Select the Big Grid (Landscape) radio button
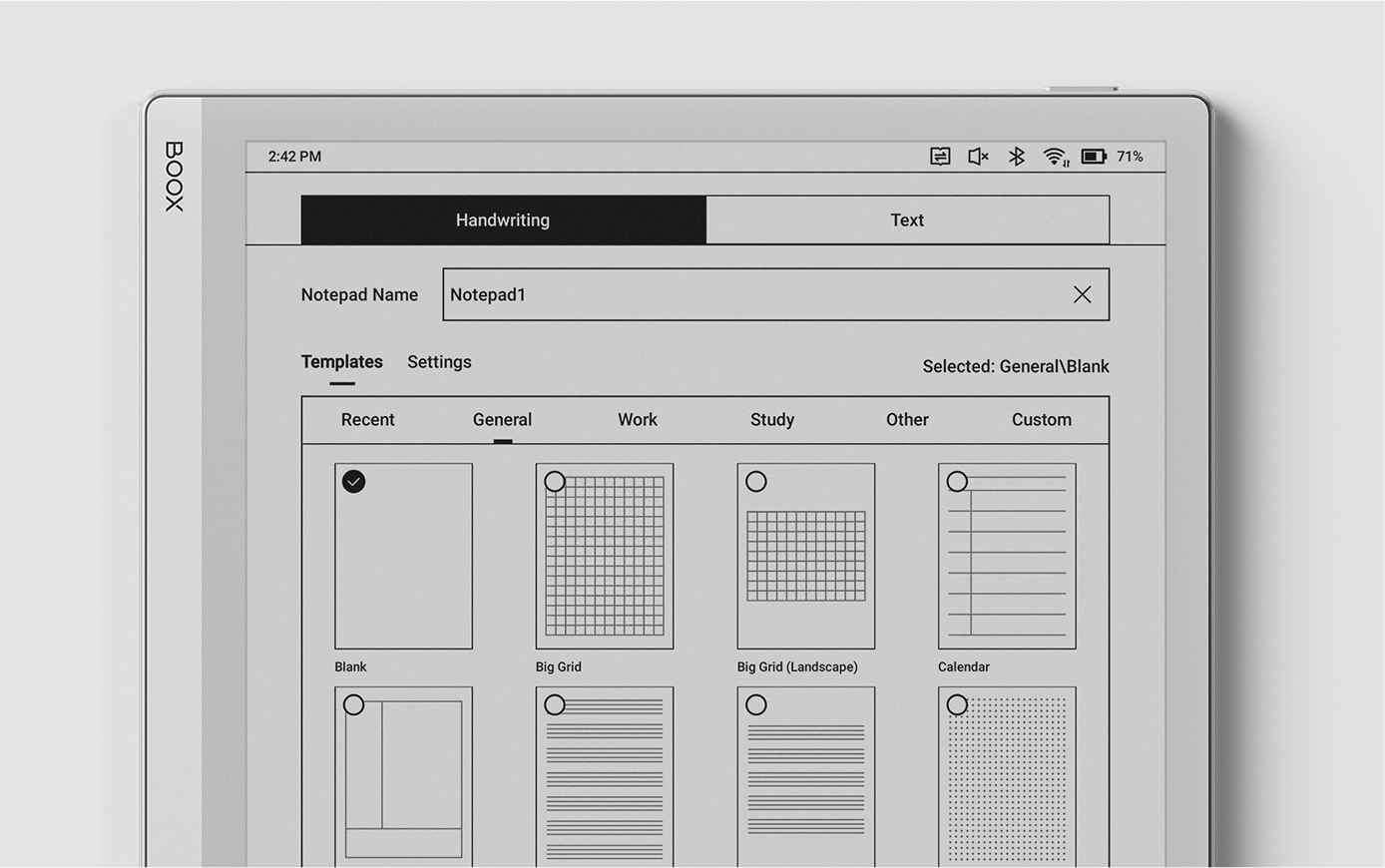This screenshot has height=868, width=1385. coord(755,481)
